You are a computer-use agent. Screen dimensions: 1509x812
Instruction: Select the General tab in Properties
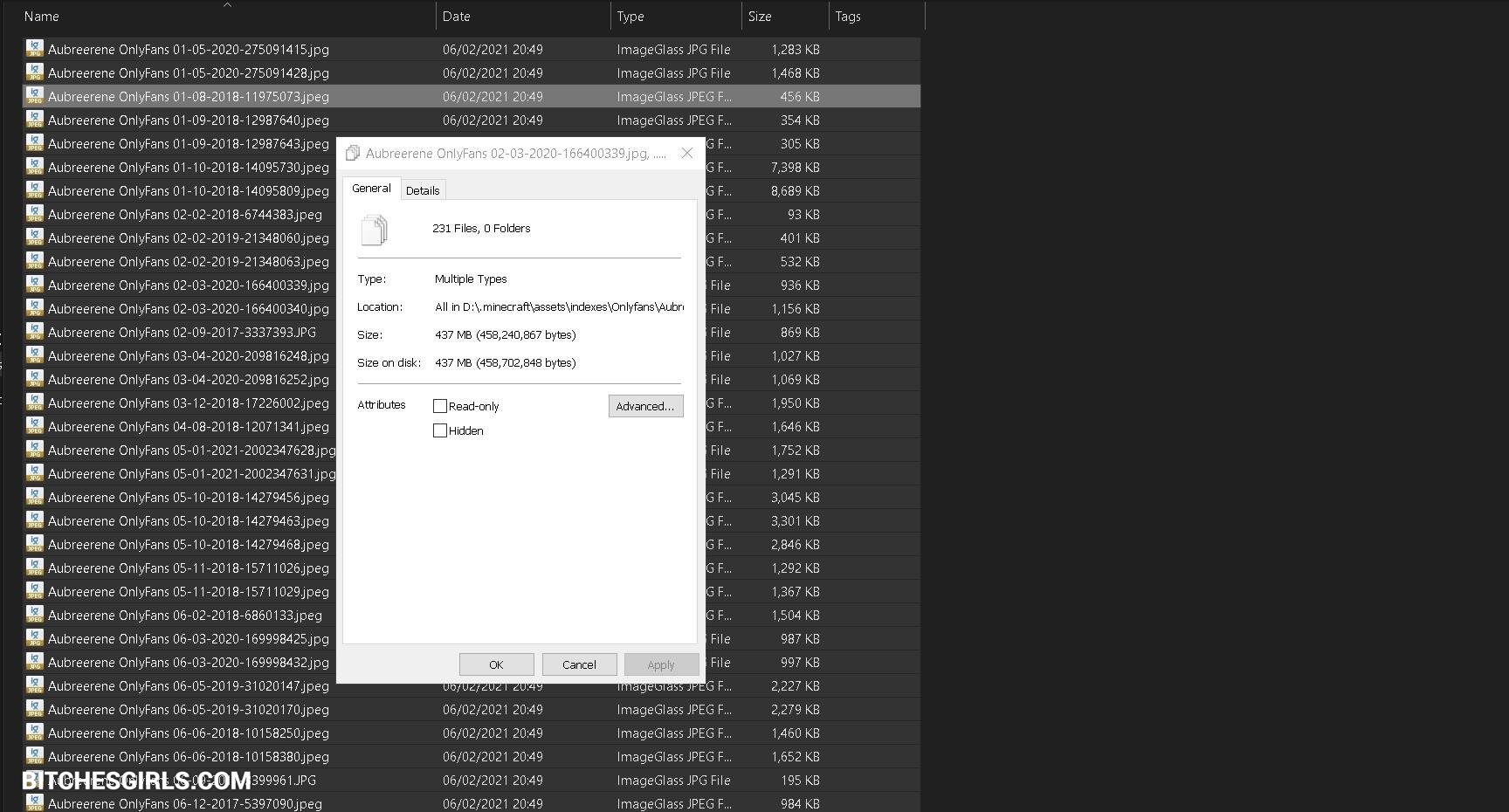371,189
